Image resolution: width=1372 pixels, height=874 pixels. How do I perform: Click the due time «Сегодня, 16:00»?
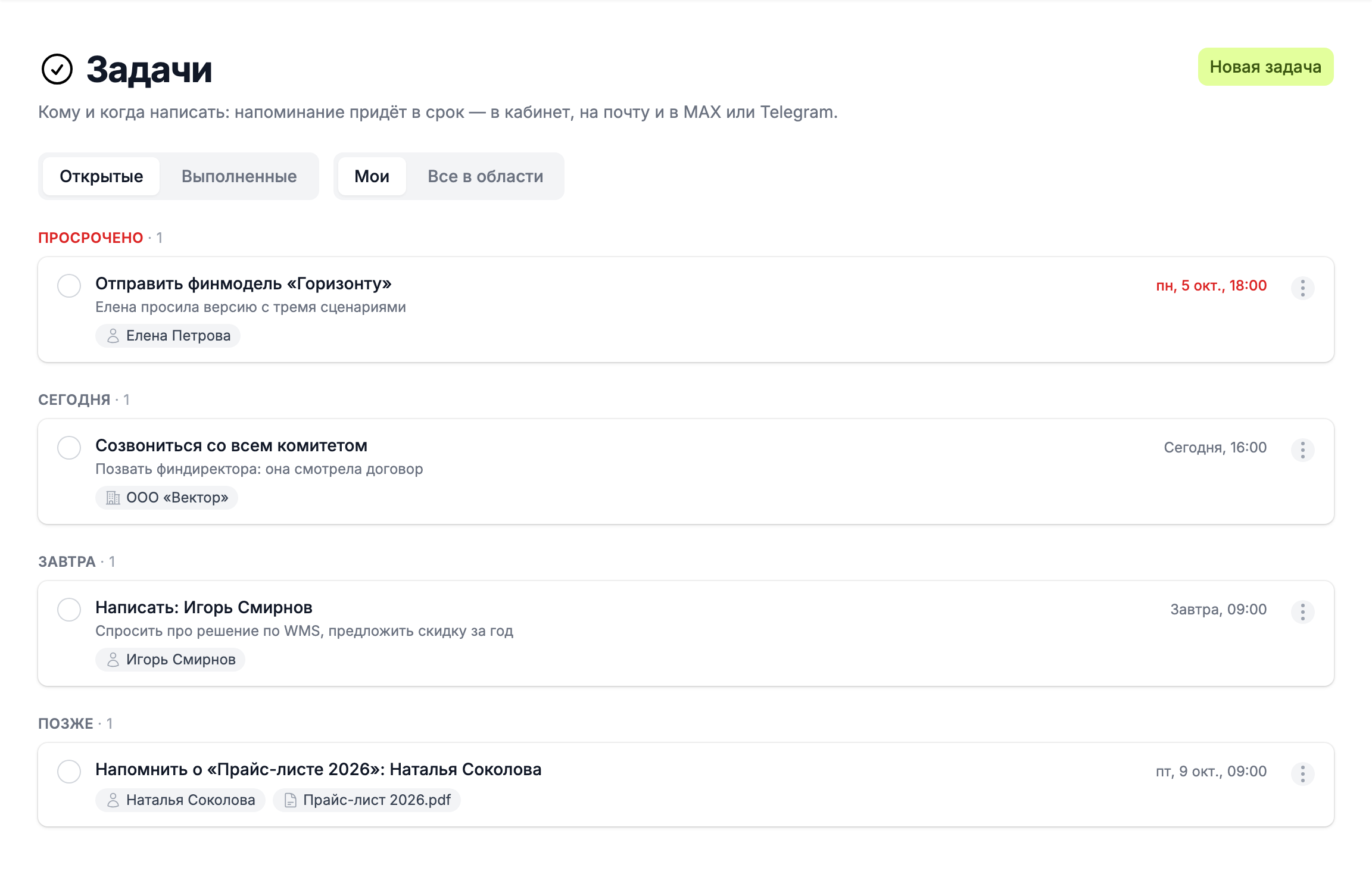click(x=1215, y=448)
